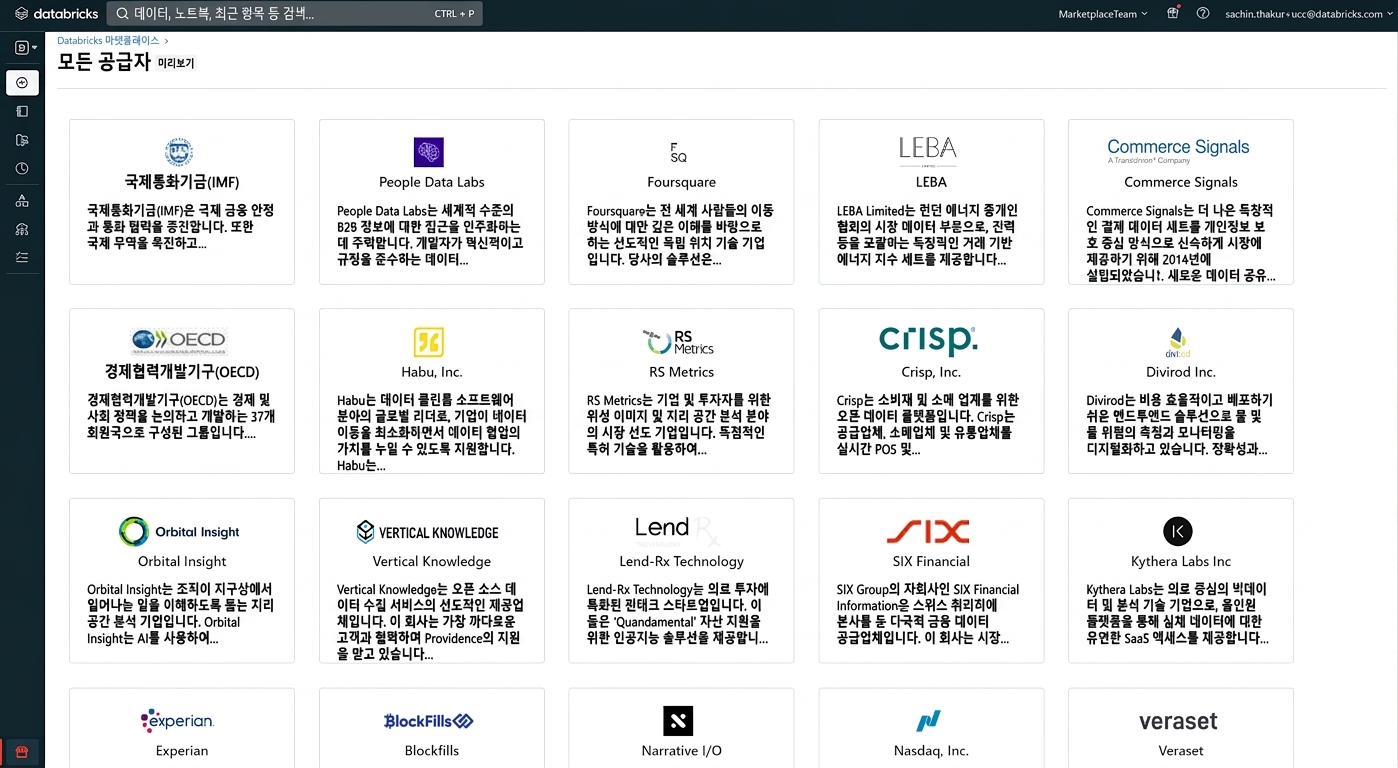Select the description starting 'Vertical Knowledge는 오픈'
The height and width of the screenshot is (768, 1398).
pyautogui.click(x=431, y=622)
